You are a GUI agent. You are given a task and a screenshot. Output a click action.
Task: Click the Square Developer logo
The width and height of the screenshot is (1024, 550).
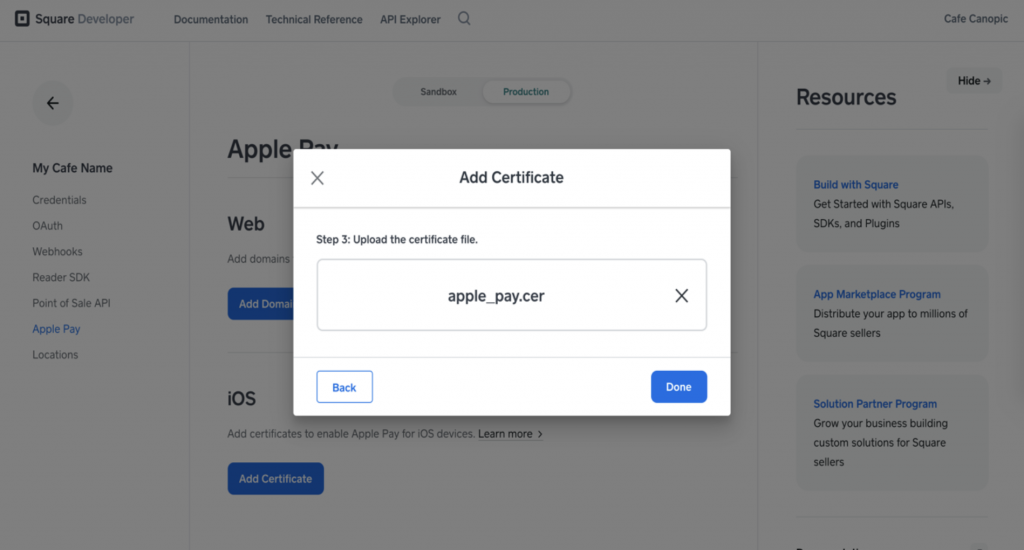click(x=74, y=19)
